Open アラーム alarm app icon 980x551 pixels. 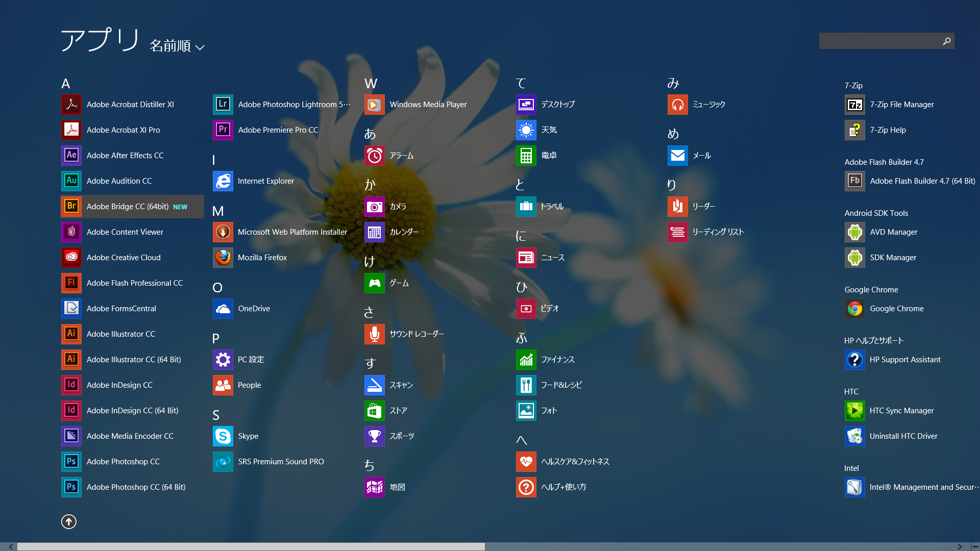(374, 156)
